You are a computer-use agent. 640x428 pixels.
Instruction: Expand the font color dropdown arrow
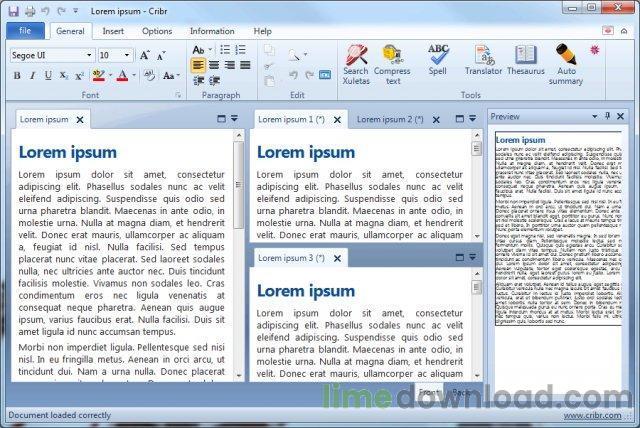(134, 75)
